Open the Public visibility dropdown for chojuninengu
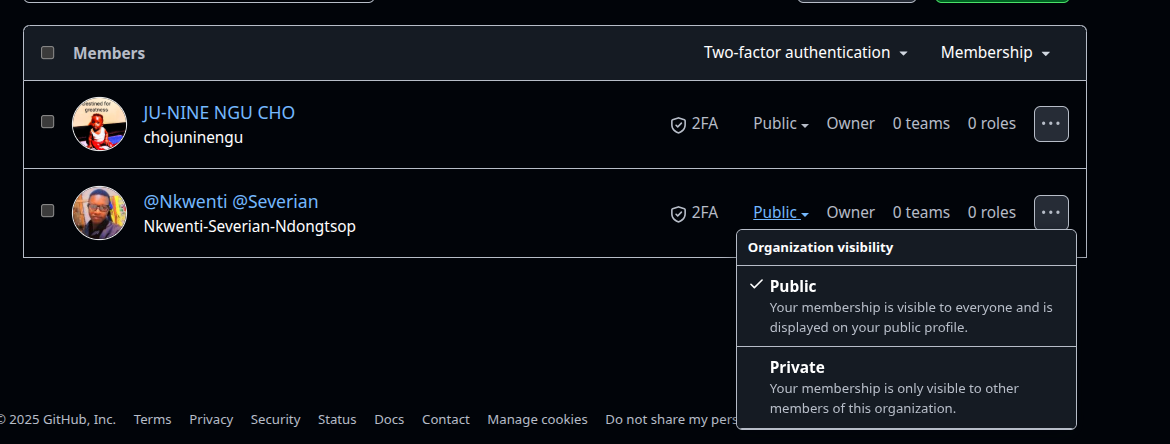 pyautogui.click(x=780, y=123)
